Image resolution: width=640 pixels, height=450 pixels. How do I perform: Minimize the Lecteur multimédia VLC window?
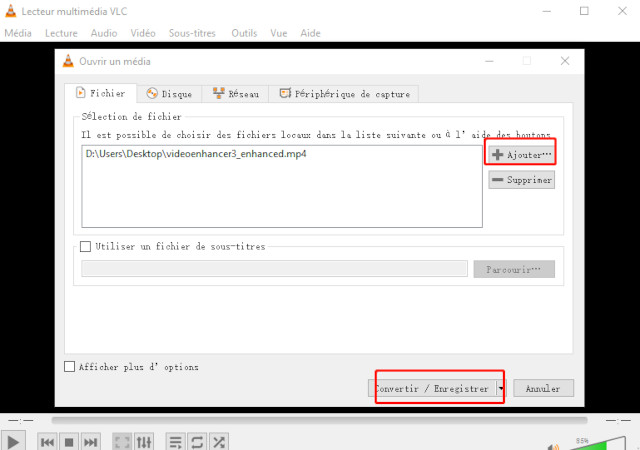pos(547,11)
